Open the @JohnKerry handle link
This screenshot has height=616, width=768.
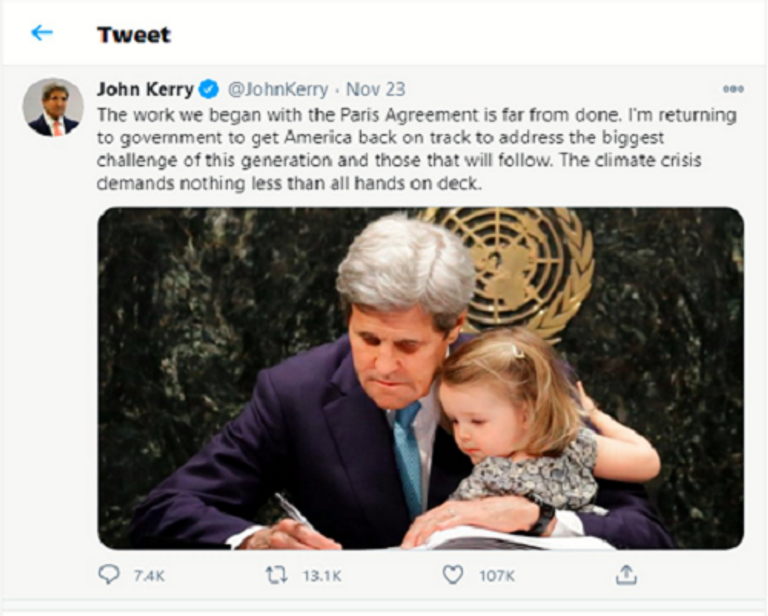coord(279,90)
